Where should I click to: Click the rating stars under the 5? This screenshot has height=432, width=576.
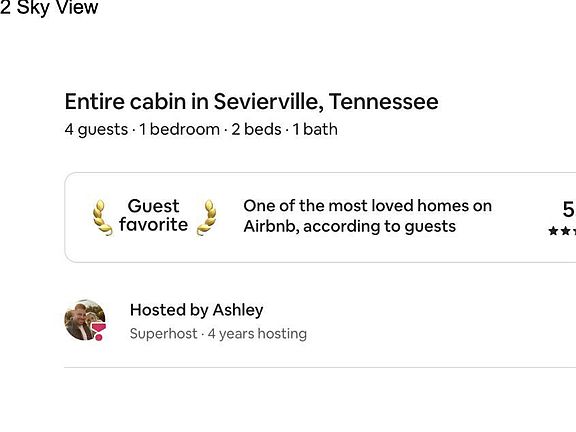[562, 231]
